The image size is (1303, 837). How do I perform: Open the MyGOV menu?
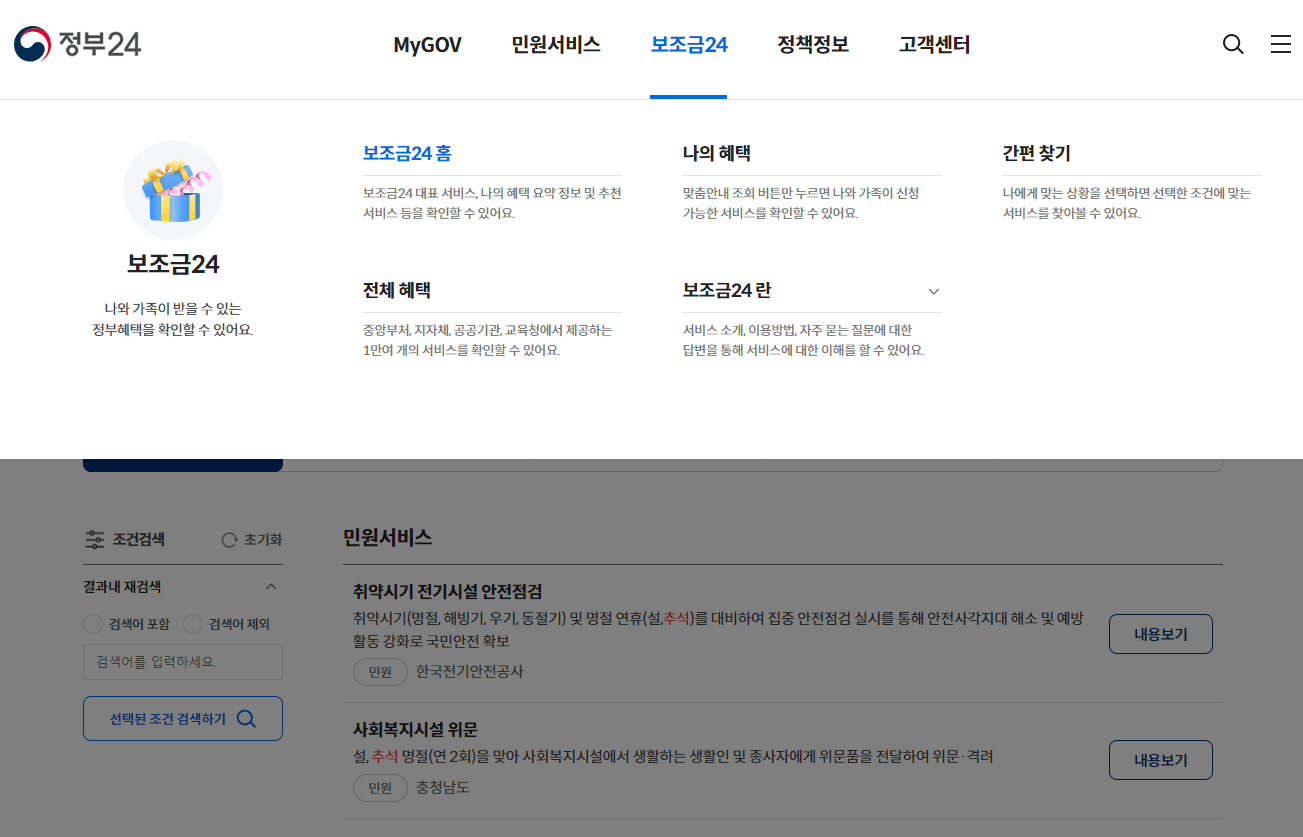[x=427, y=45]
